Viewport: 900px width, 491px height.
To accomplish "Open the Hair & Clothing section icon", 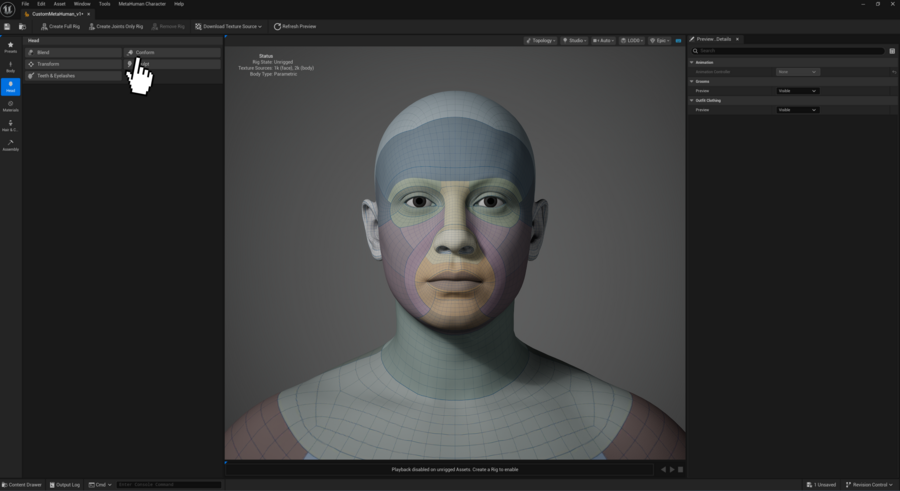I will (x=10, y=126).
